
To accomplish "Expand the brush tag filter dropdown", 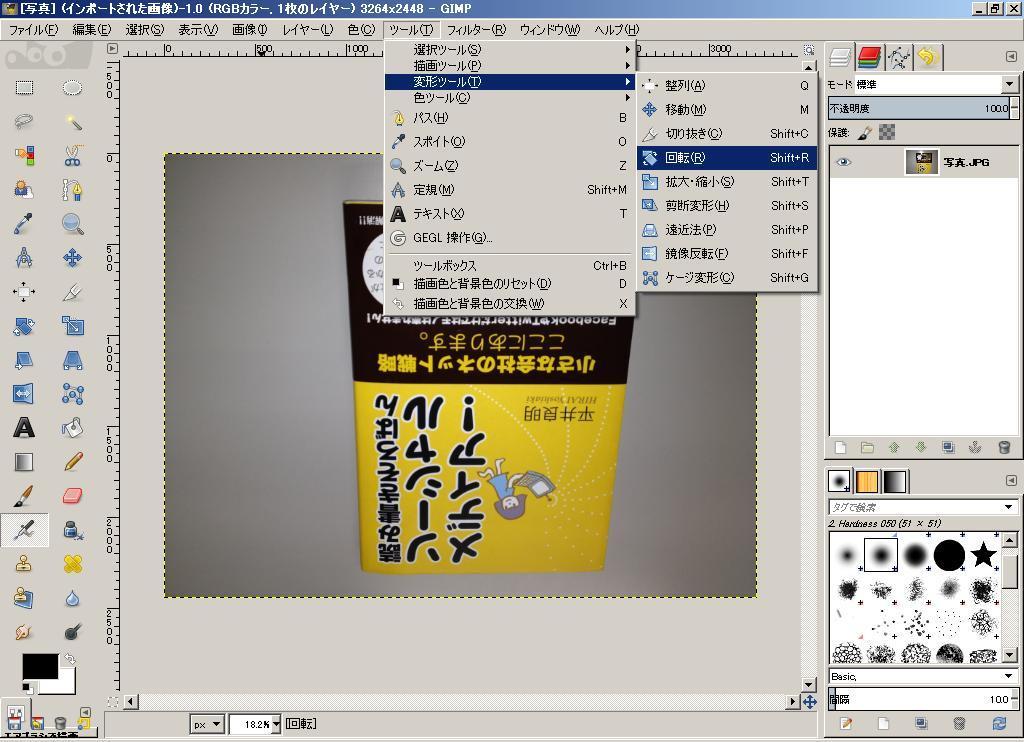I will pos(1009,507).
